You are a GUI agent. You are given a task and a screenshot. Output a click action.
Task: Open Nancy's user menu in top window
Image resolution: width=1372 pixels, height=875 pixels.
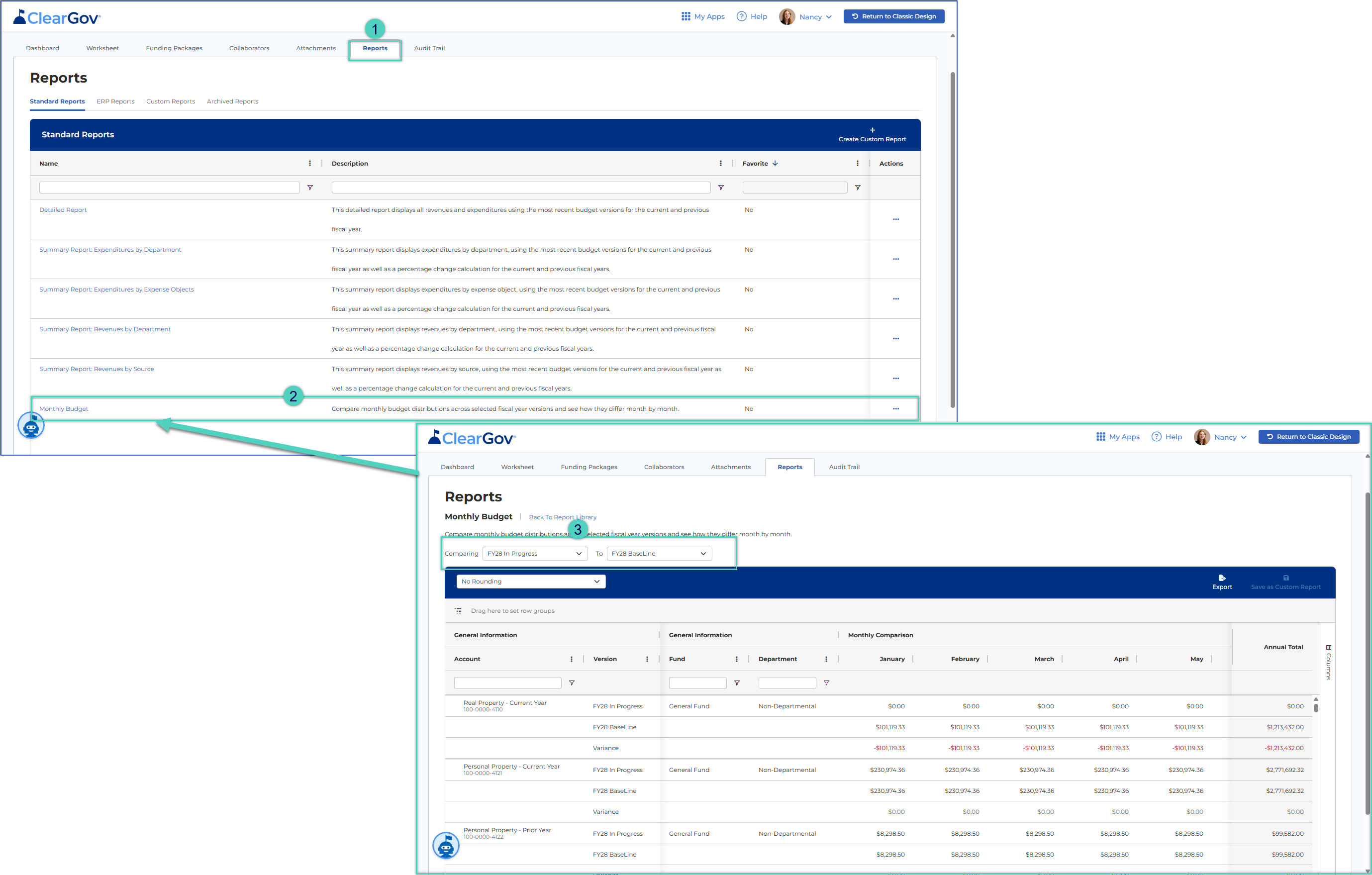point(805,16)
